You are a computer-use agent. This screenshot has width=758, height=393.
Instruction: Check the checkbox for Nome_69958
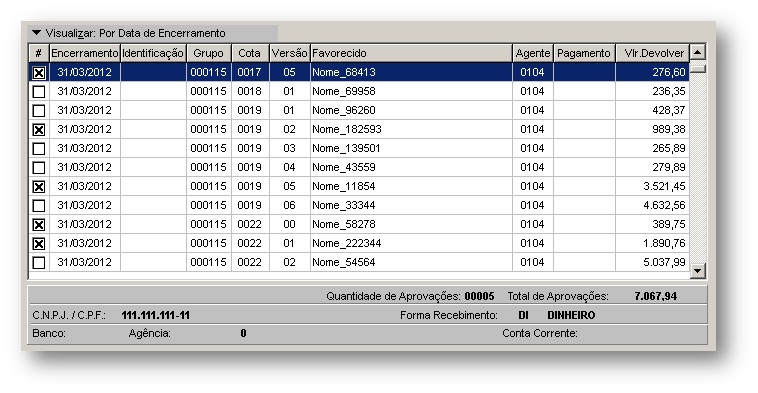pos(39,91)
